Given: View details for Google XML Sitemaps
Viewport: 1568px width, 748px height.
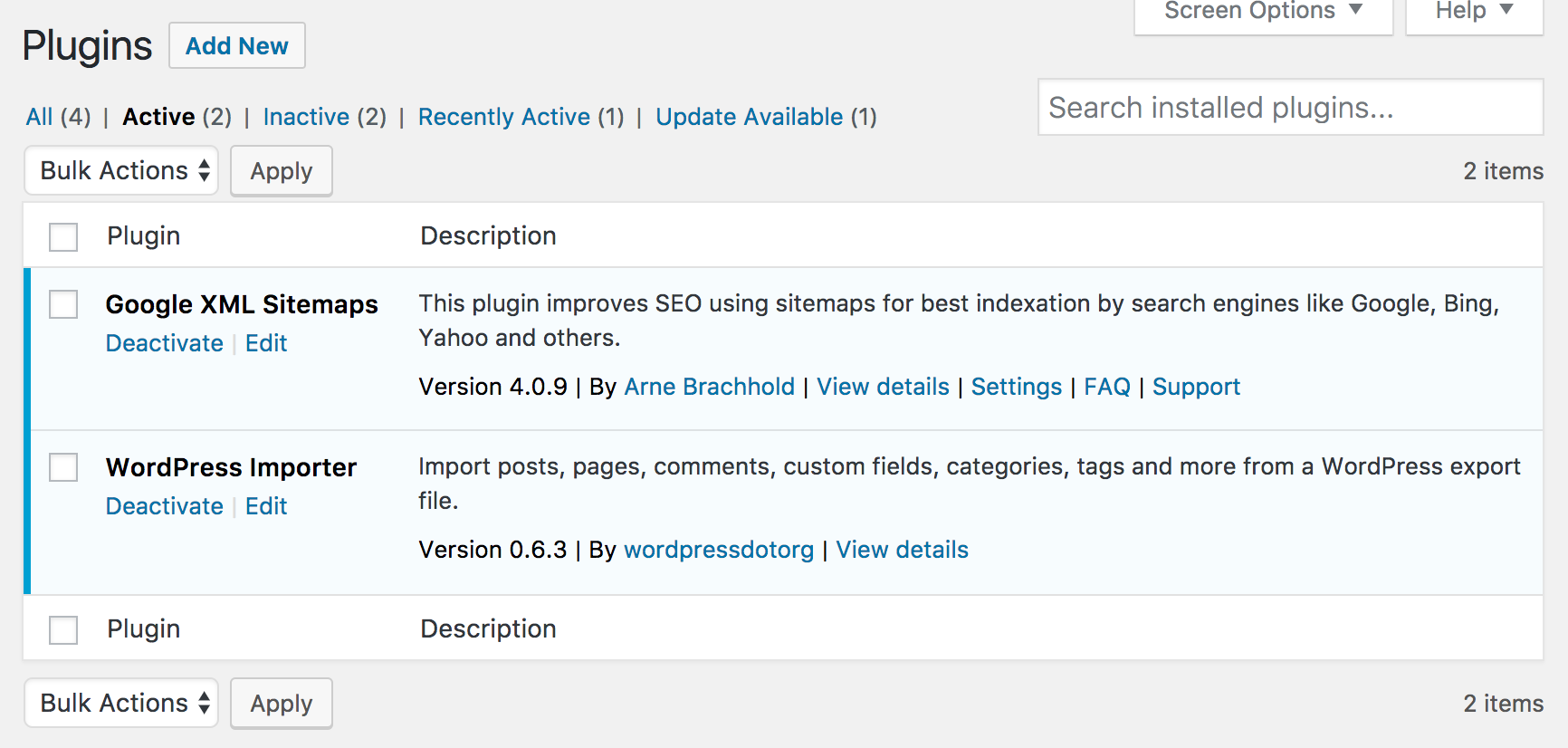Looking at the screenshot, I should [884, 387].
